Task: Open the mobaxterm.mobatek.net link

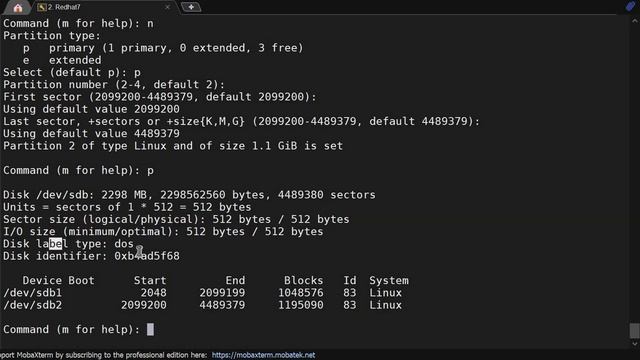Action: (263, 355)
